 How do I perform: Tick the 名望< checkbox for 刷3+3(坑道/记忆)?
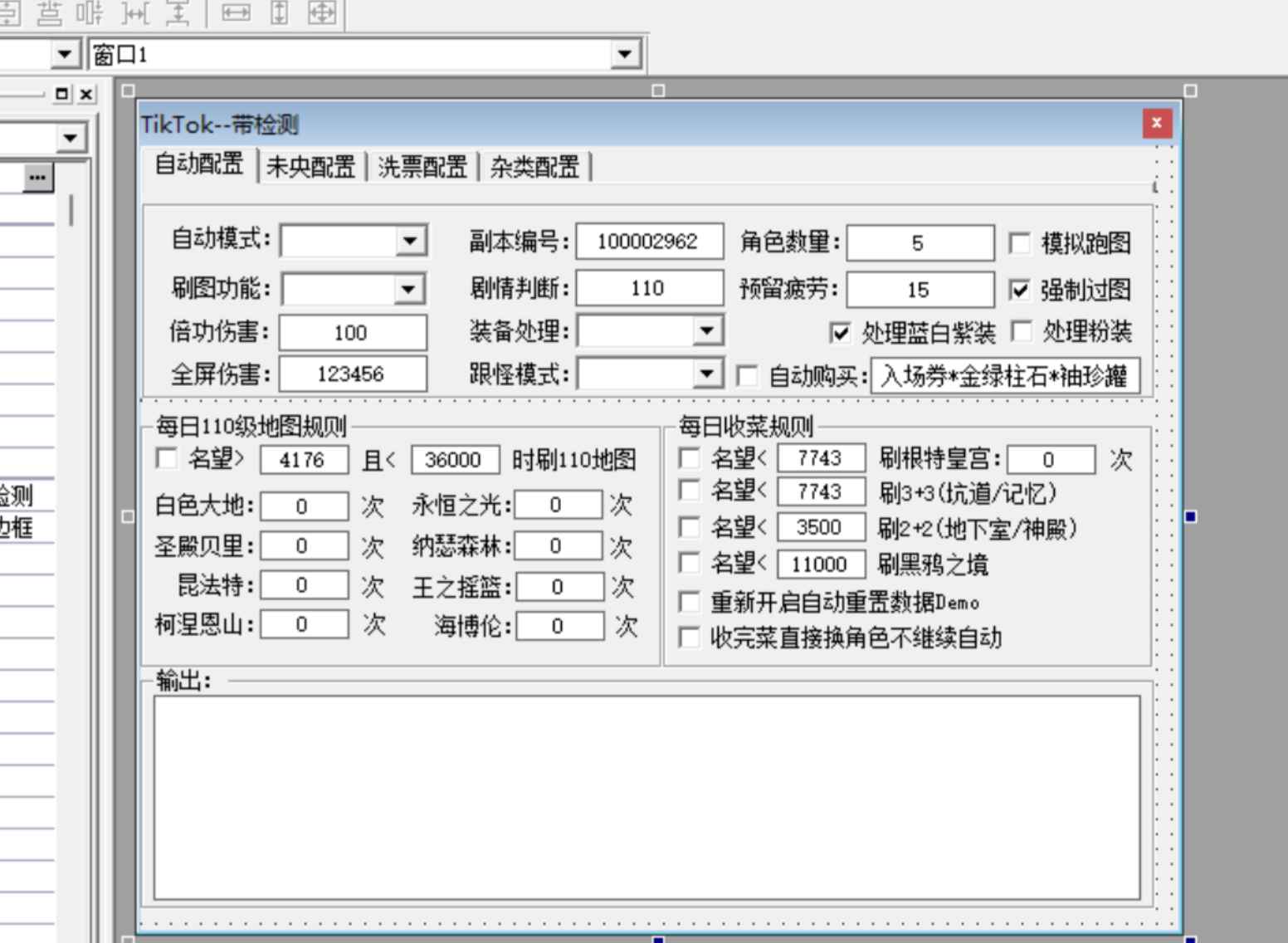point(689,490)
